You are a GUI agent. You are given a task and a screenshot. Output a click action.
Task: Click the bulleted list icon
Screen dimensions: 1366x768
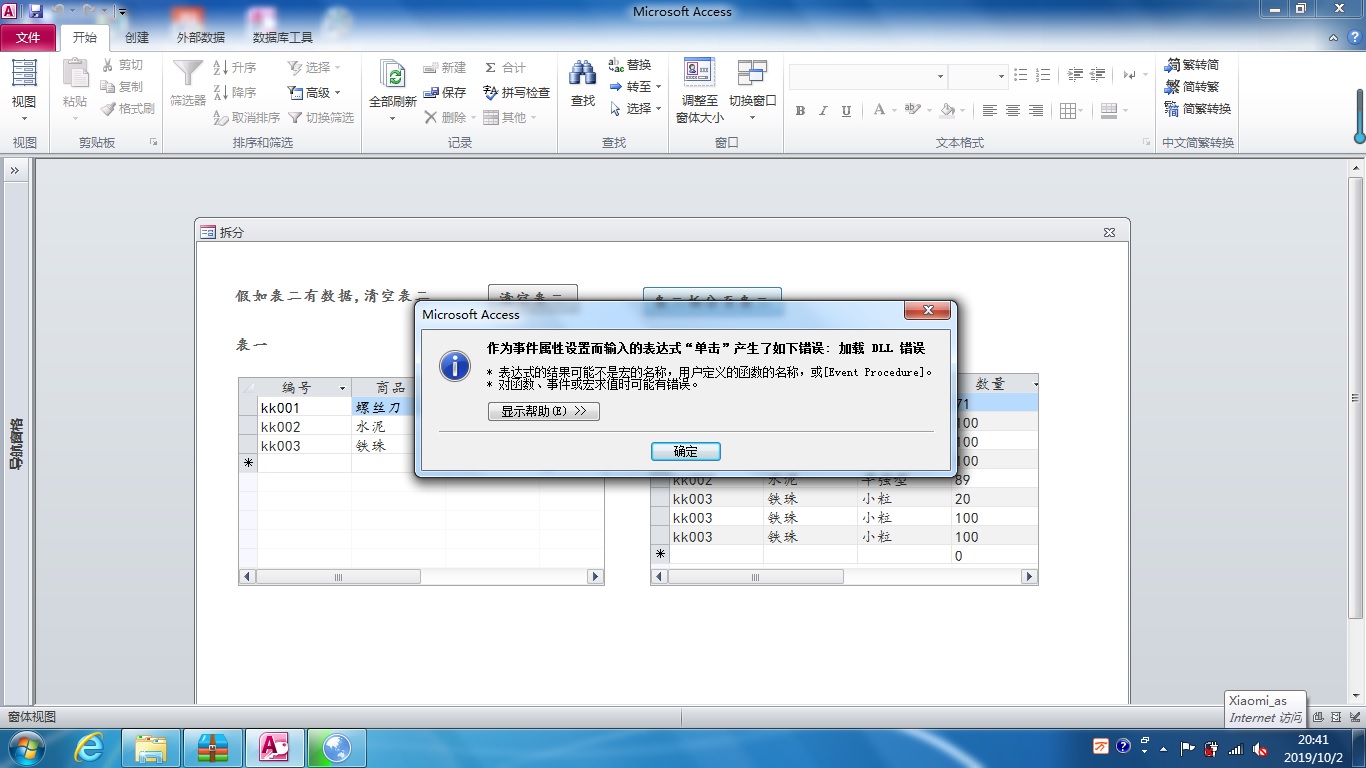coord(1020,75)
